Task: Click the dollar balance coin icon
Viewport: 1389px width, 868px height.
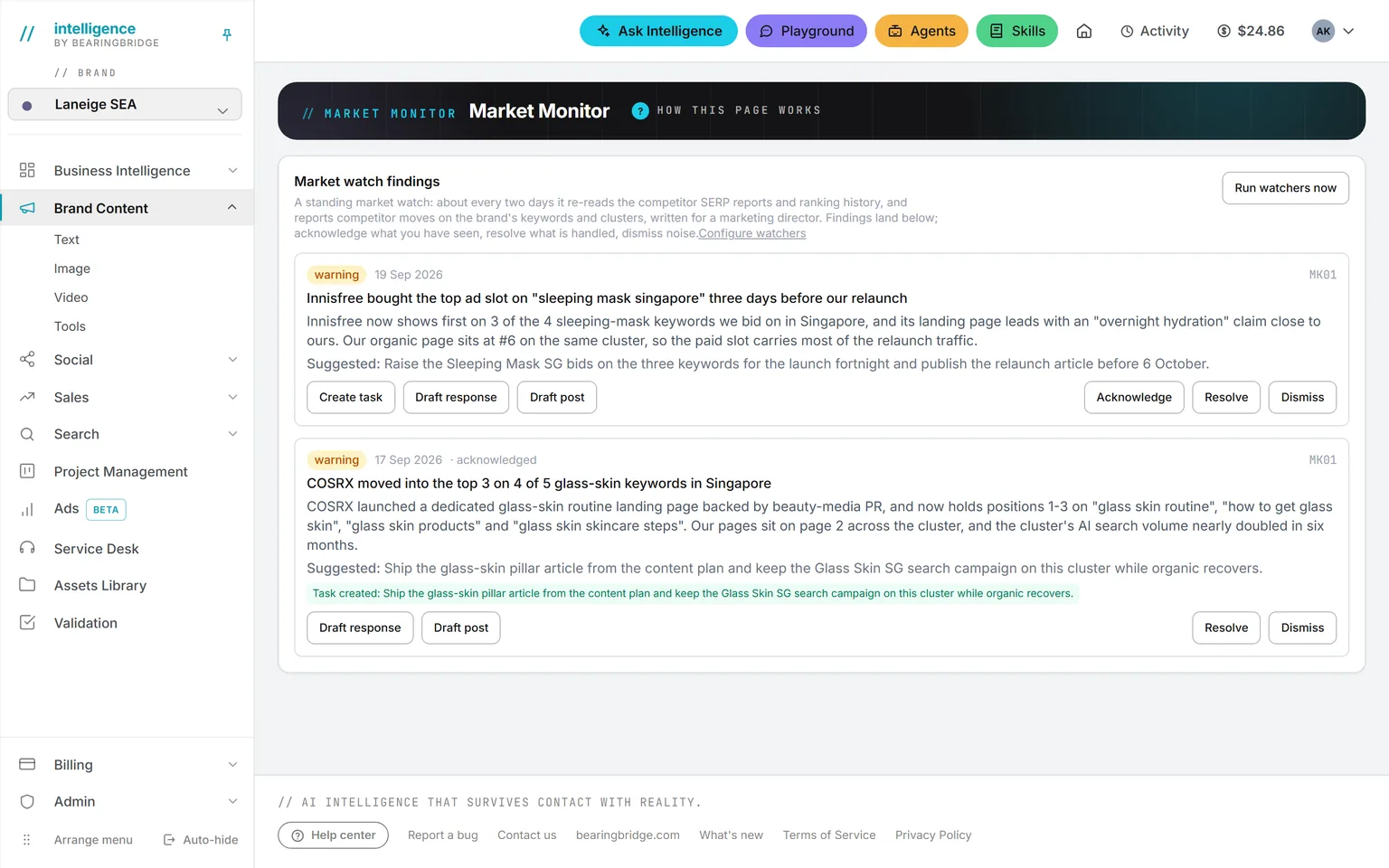Action: pyautogui.click(x=1224, y=31)
